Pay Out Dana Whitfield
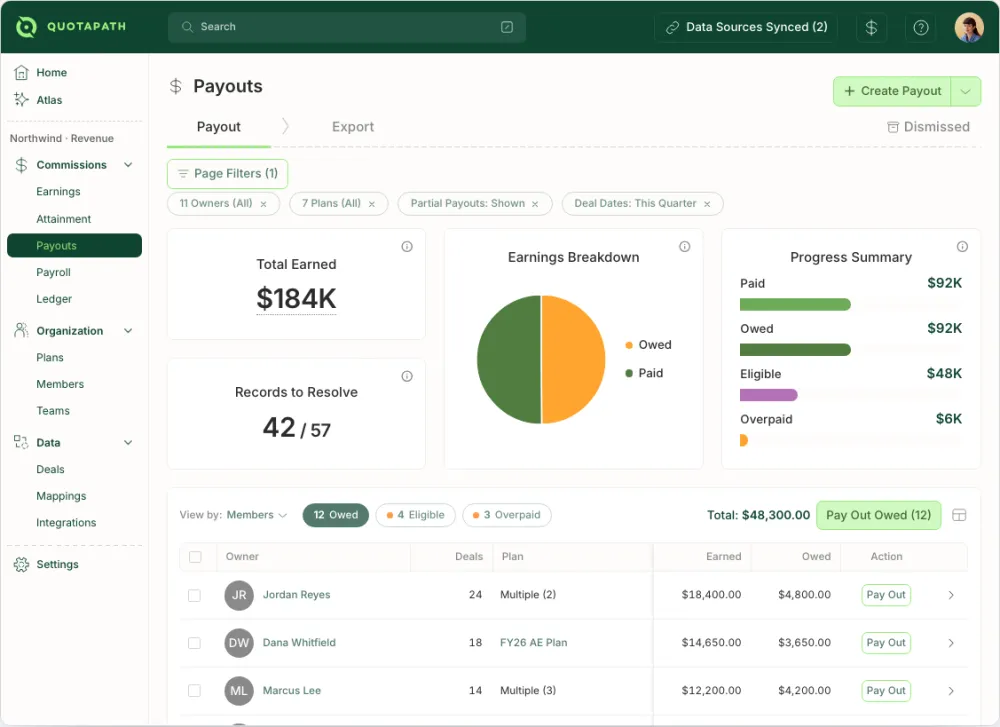This screenshot has height=727, width=1000. coord(886,643)
